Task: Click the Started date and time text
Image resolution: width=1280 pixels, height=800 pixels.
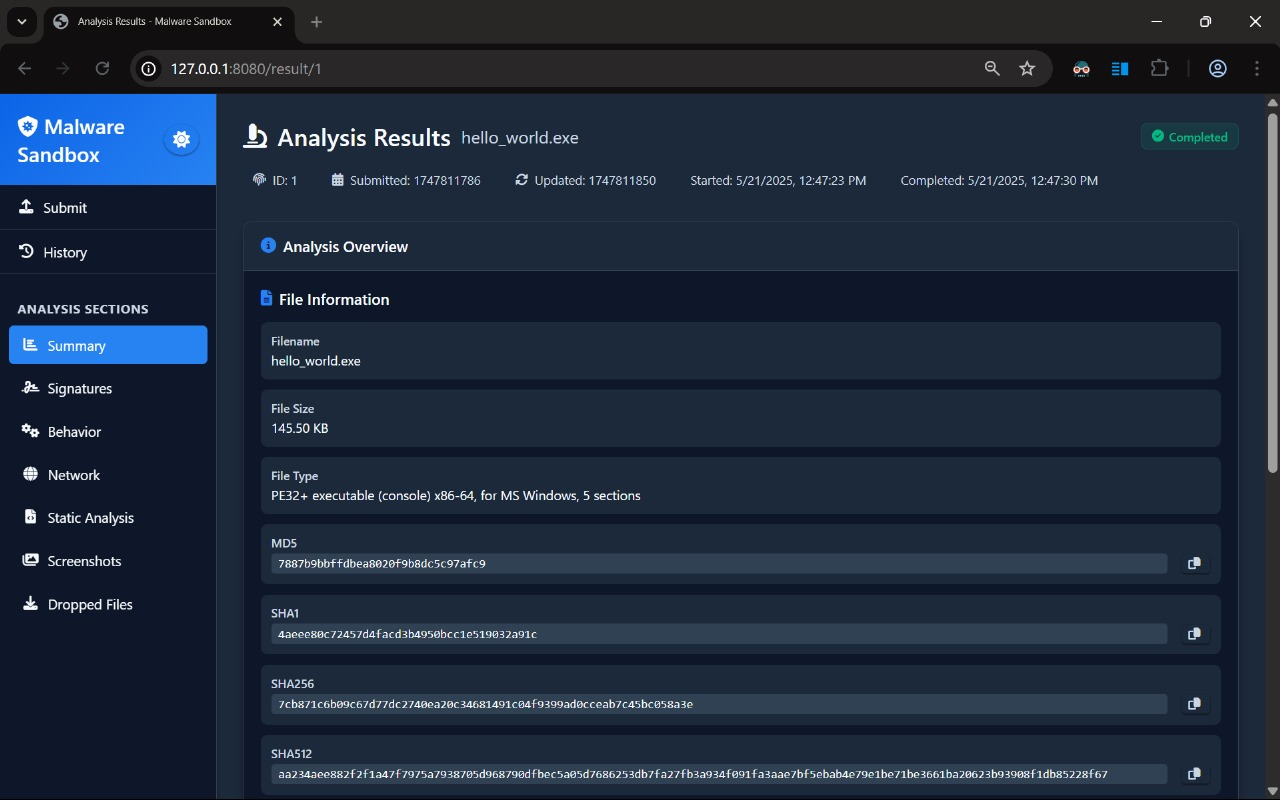Action: 778,180
